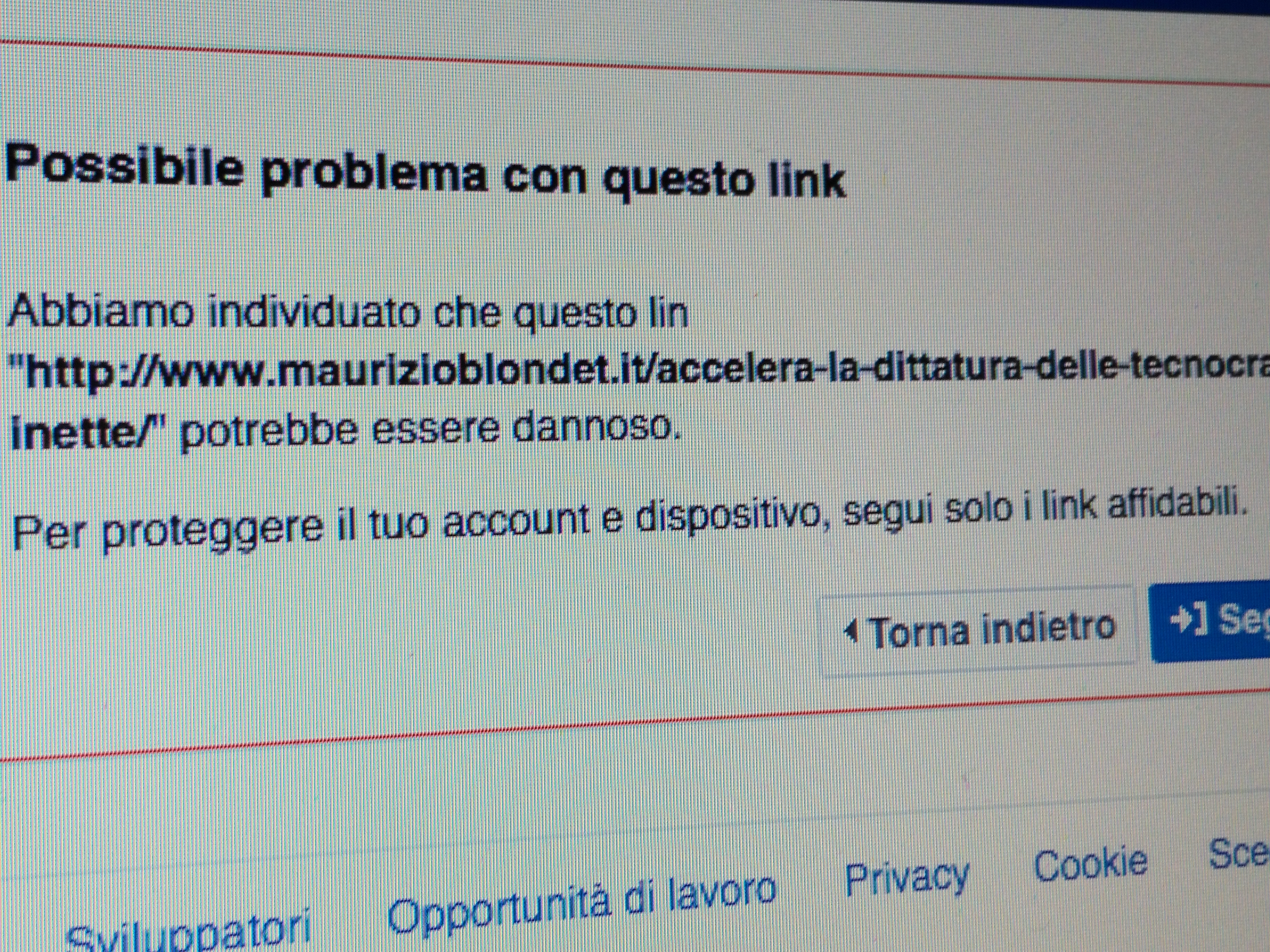
Task: Click the heading Possibile problema con questo link
Action: click(x=425, y=171)
